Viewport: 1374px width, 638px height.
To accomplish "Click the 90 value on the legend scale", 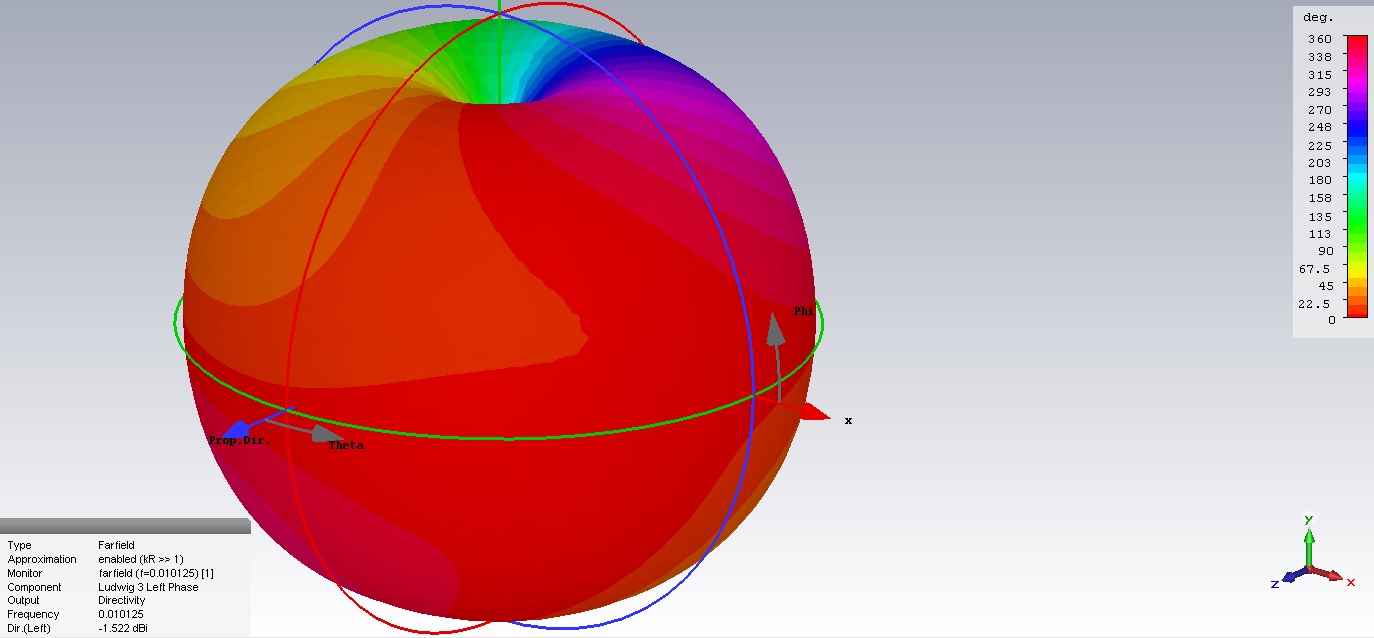I will [1325, 250].
